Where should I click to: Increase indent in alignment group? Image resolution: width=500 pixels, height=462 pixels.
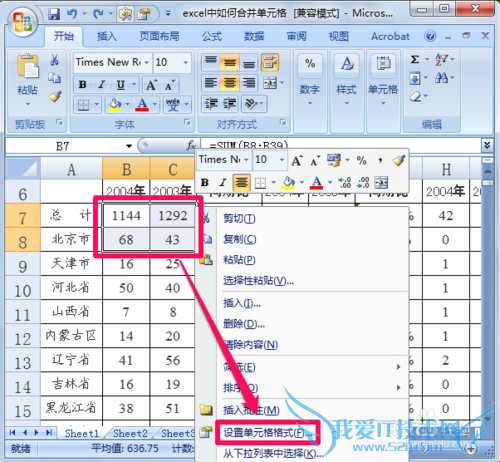pyautogui.click(x=229, y=104)
